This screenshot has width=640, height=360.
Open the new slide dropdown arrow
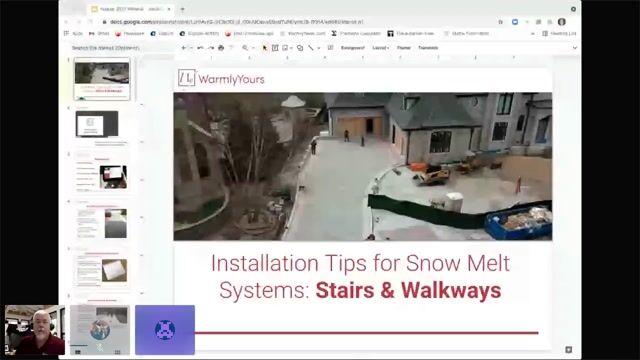(x=191, y=48)
